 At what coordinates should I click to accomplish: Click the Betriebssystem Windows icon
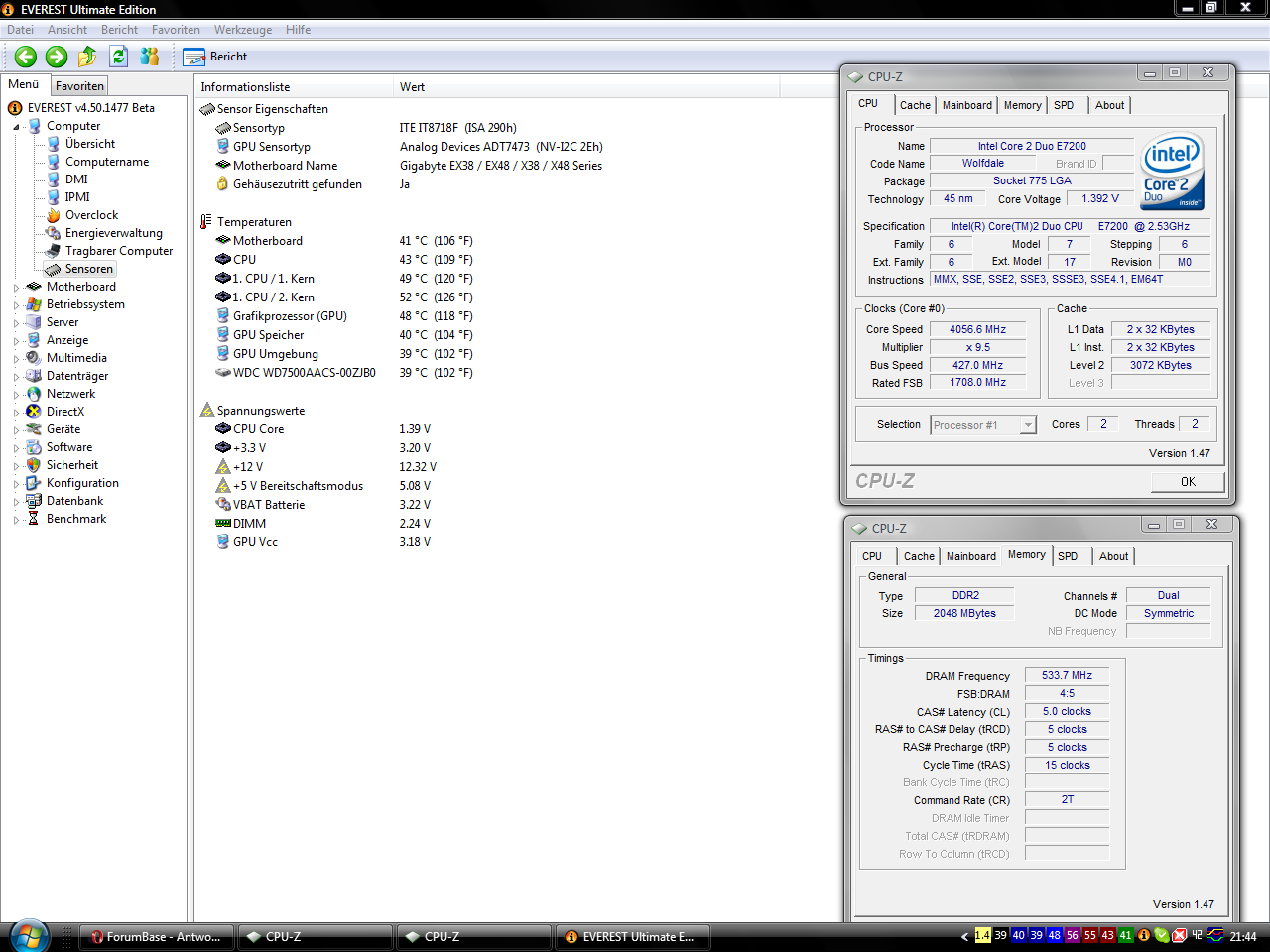click(x=34, y=304)
